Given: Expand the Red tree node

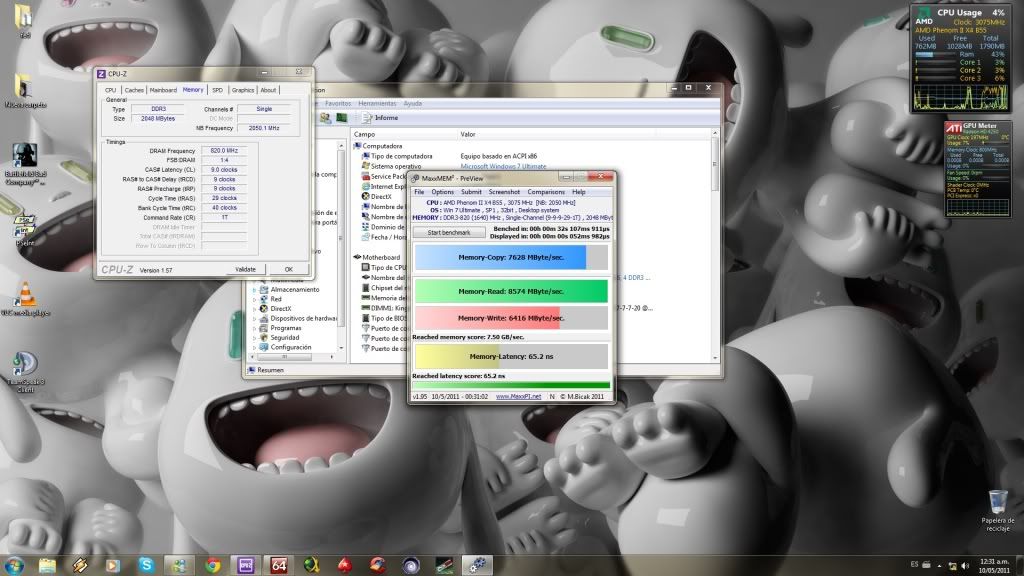Looking at the screenshot, I should [255, 299].
